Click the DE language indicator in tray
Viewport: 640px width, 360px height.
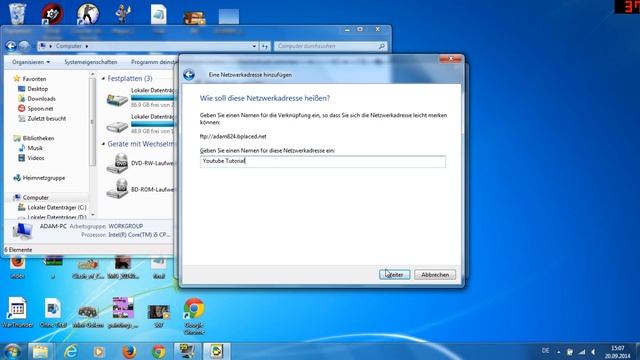coord(545,351)
